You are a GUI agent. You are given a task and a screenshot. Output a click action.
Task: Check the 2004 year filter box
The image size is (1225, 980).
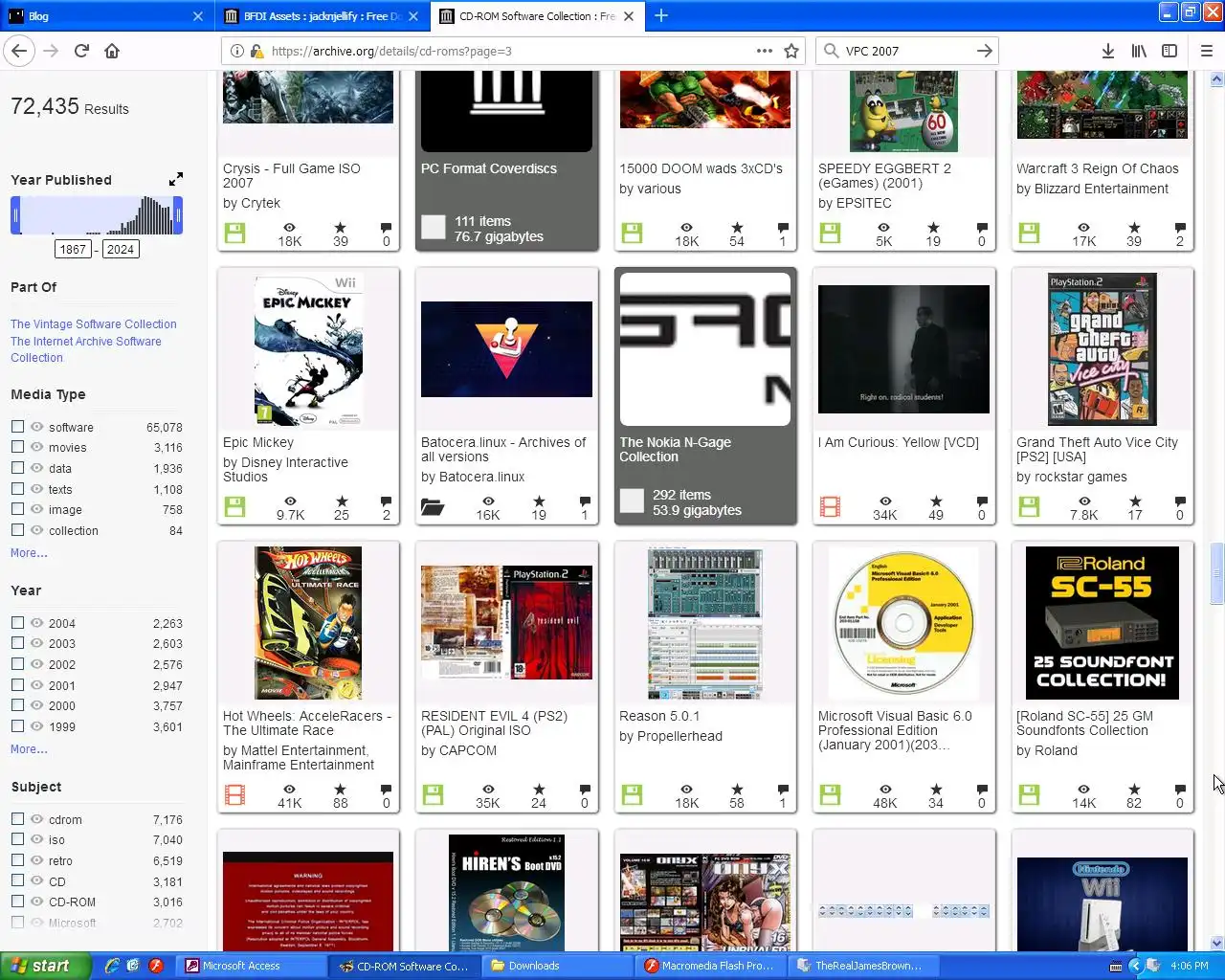coord(17,622)
